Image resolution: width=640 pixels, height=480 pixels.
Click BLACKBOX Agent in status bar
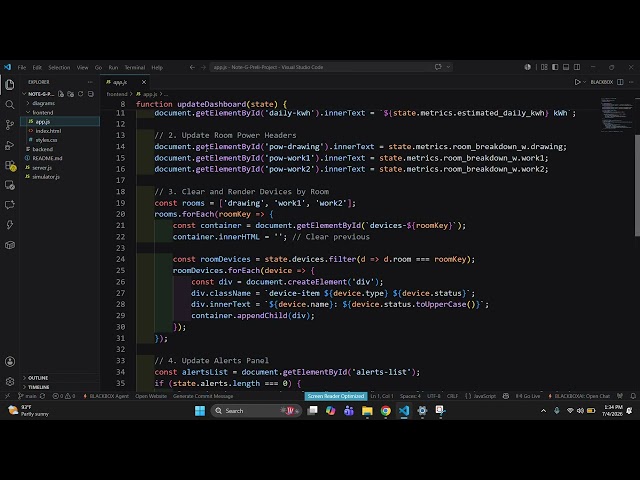106,396
